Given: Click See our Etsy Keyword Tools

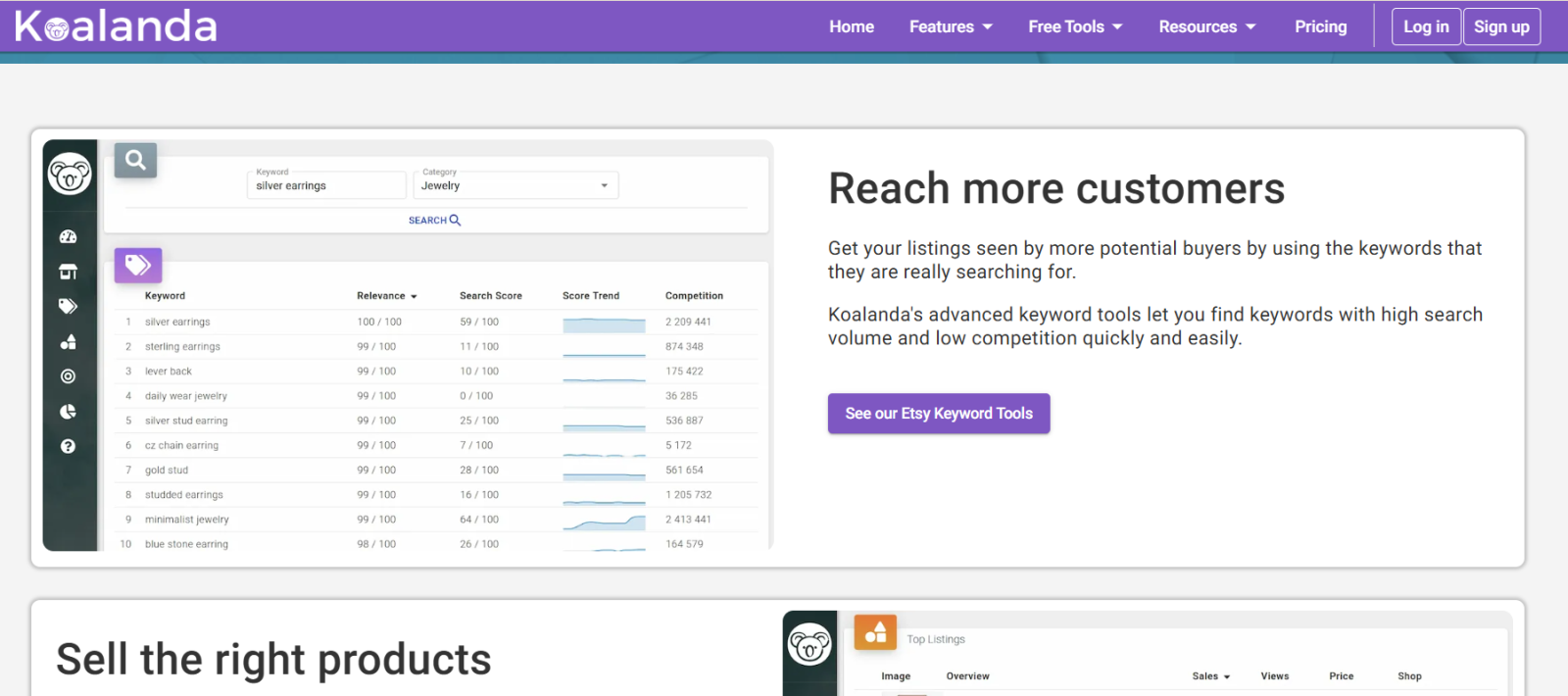Looking at the screenshot, I should coord(939,414).
